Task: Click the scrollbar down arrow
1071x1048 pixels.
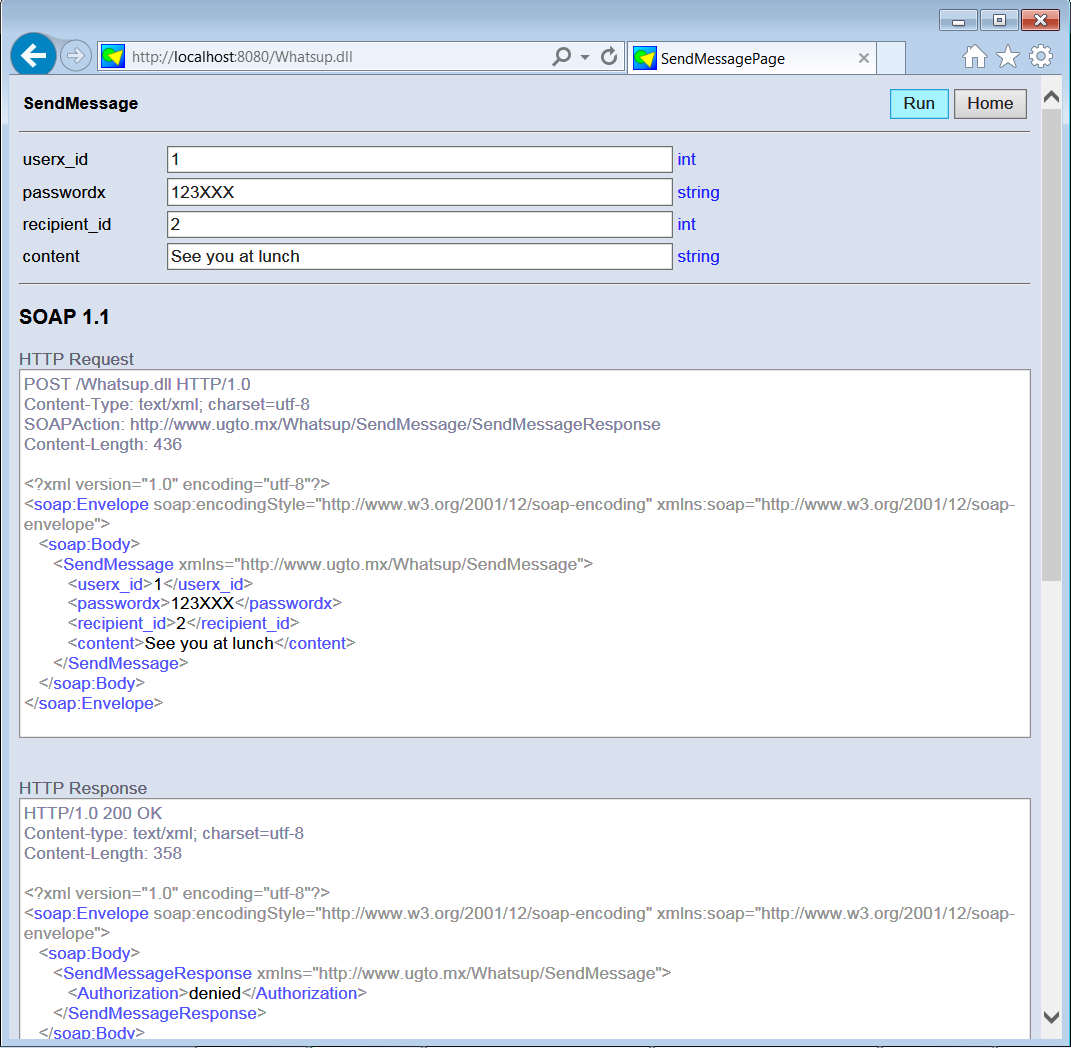Action: point(1052,1017)
